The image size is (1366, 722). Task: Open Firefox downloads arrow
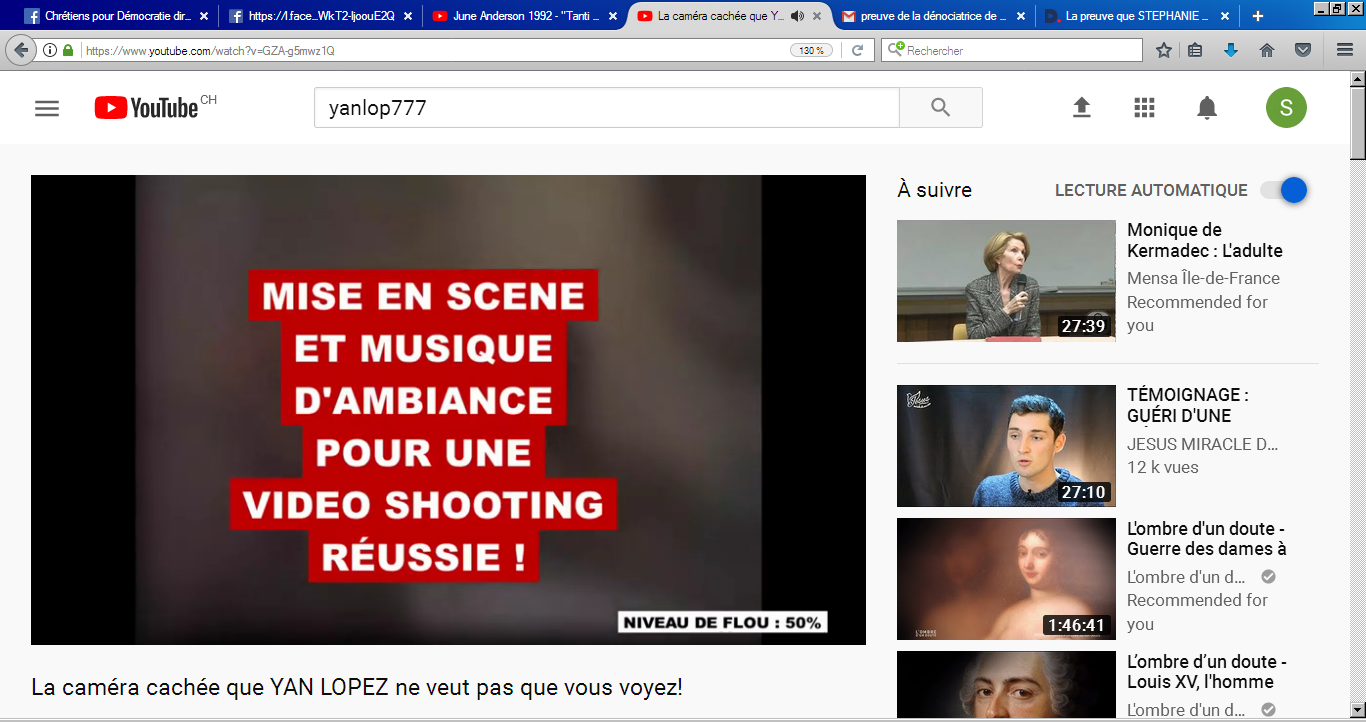[1231, 50]
